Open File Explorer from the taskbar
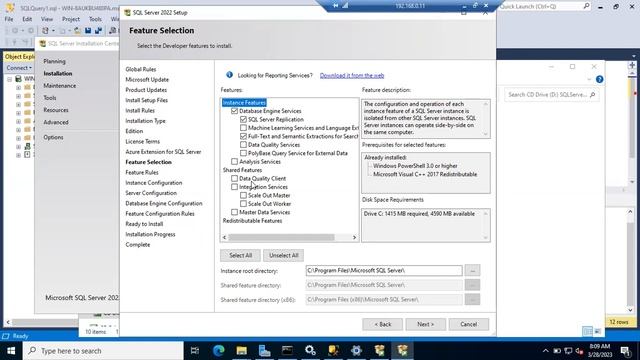This screenshot has height=360, width=640. pos(242,351)
